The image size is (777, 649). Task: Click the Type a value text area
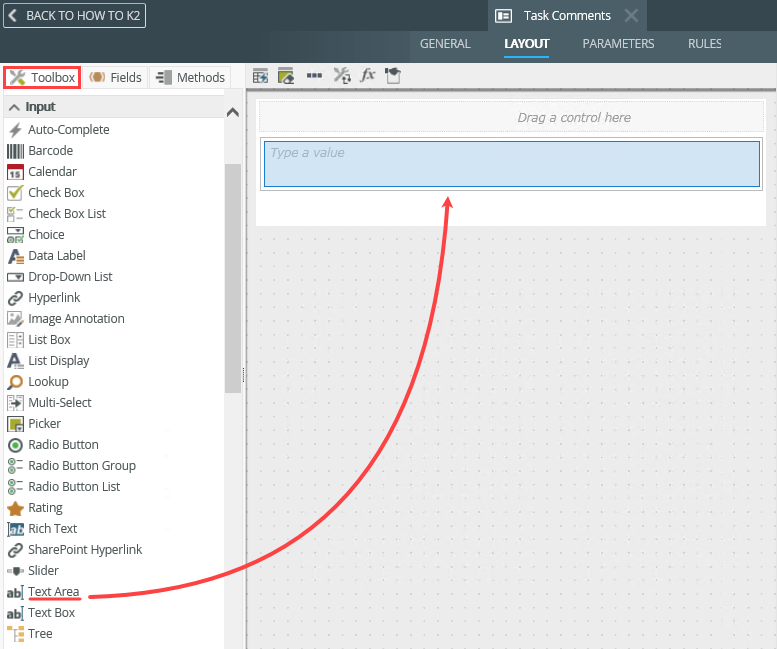[512, 164]
